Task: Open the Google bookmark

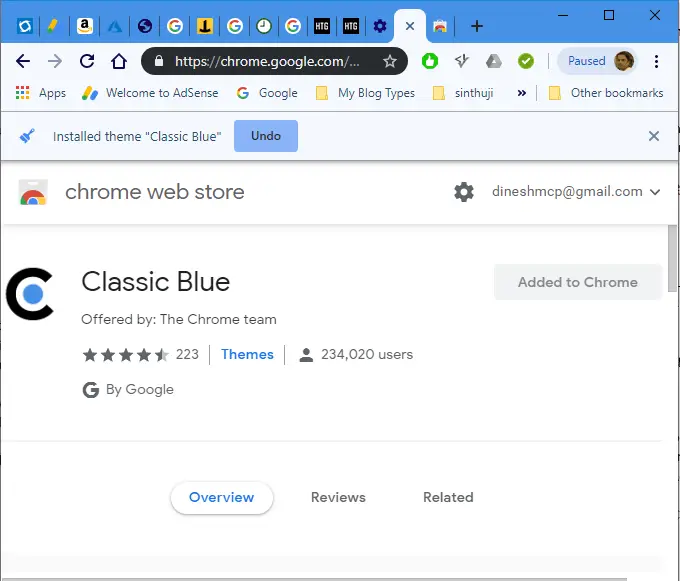Action: 267,93
